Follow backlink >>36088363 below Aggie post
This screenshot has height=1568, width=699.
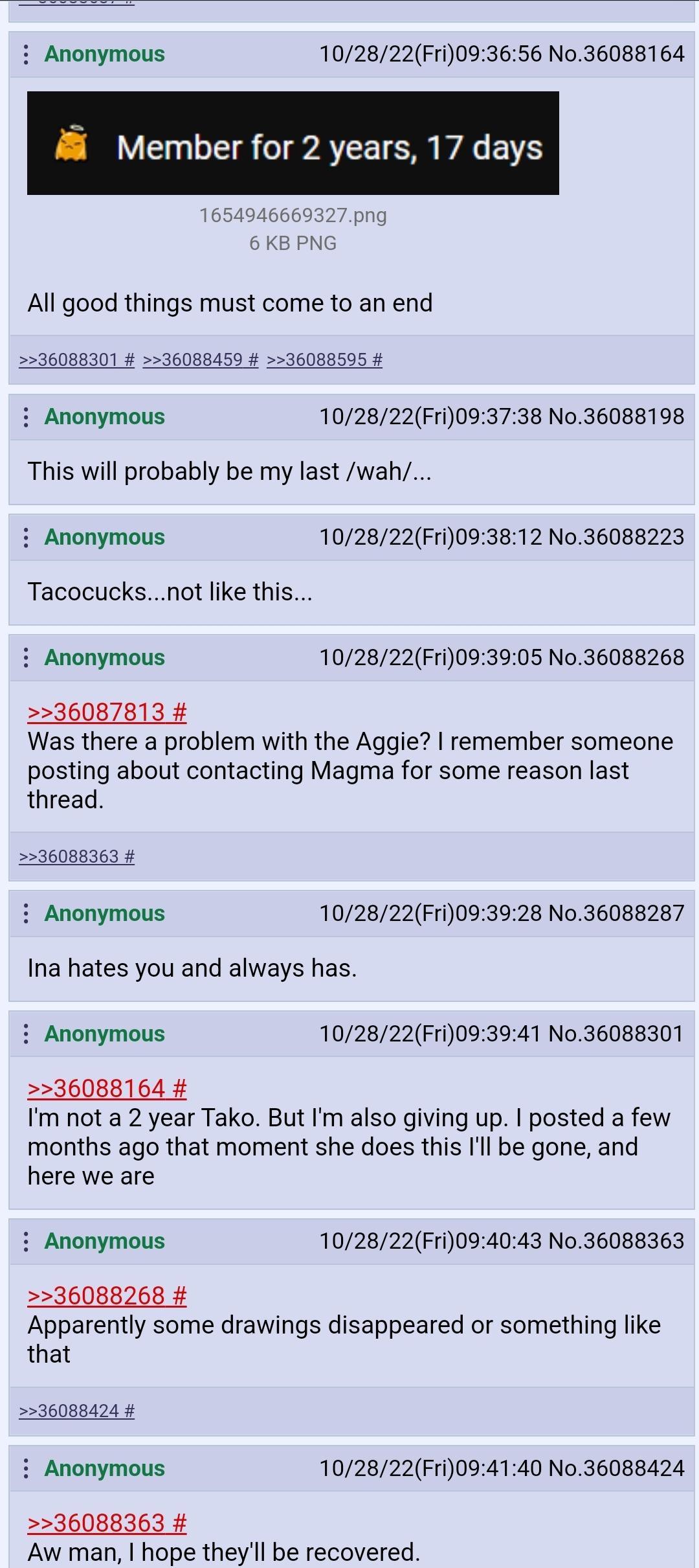point(76,857)
